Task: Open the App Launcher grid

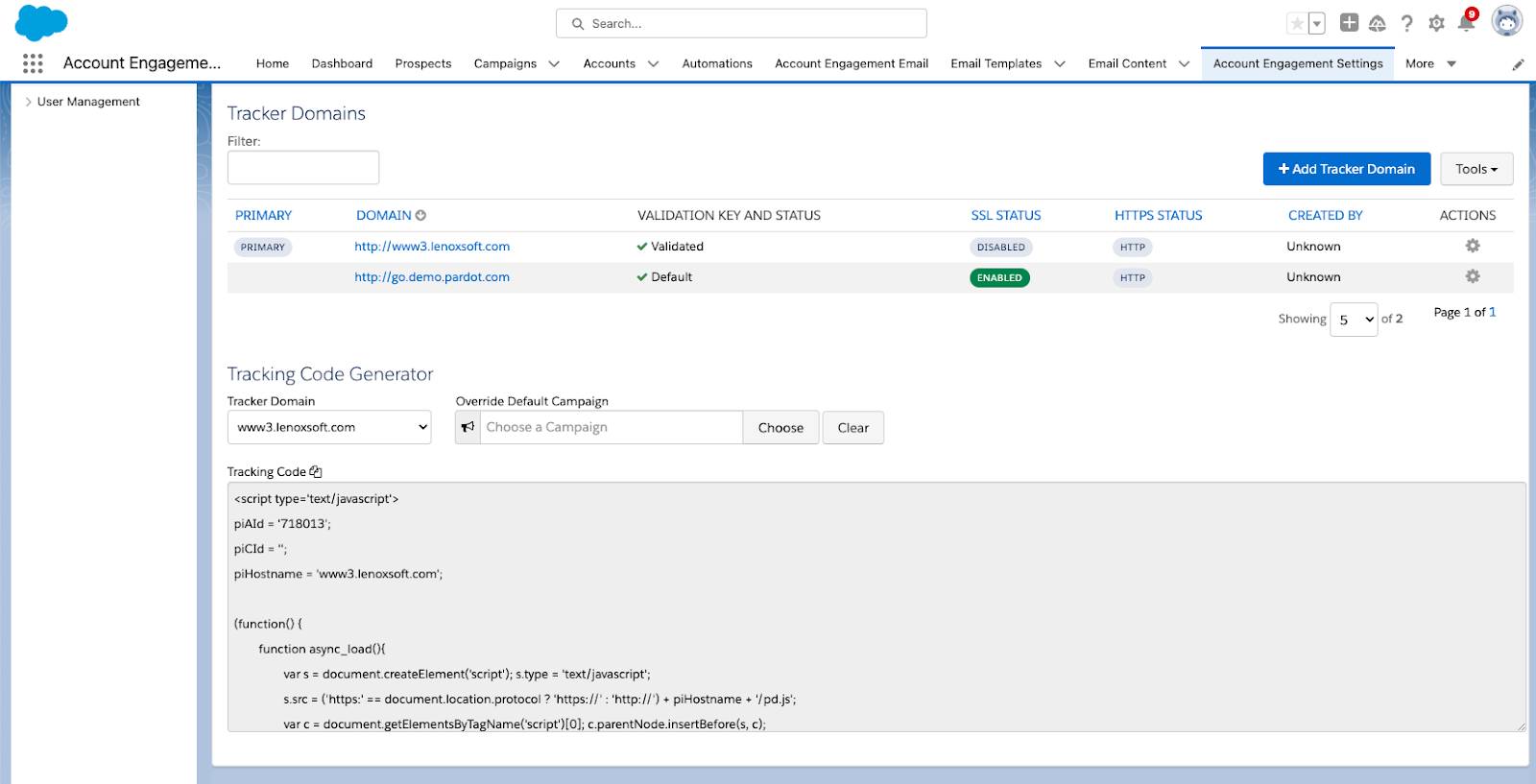Action: coord(33,63)
